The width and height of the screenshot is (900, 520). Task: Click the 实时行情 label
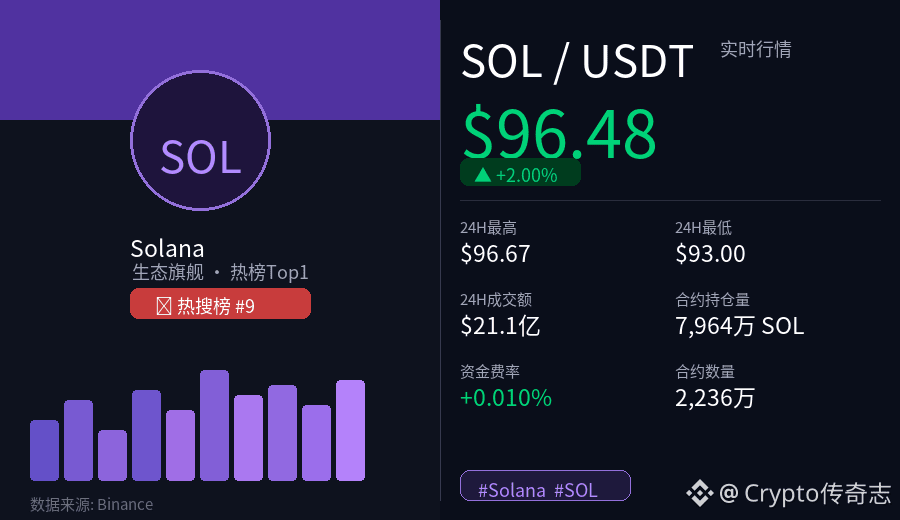tap(755, 49)
